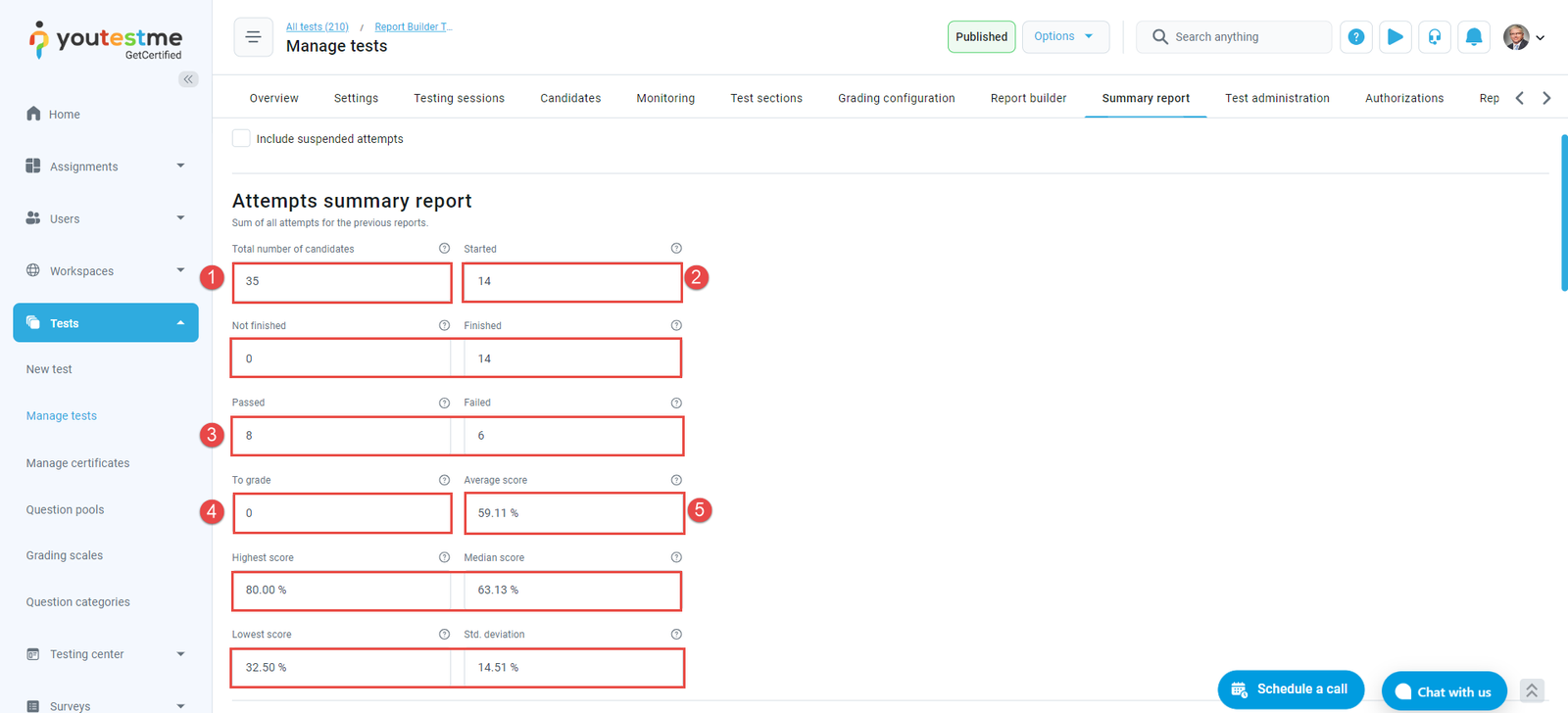This screenshot has height=713, width=1568.
Task: Click the hamburger menu icon
Action: point(253,37)
